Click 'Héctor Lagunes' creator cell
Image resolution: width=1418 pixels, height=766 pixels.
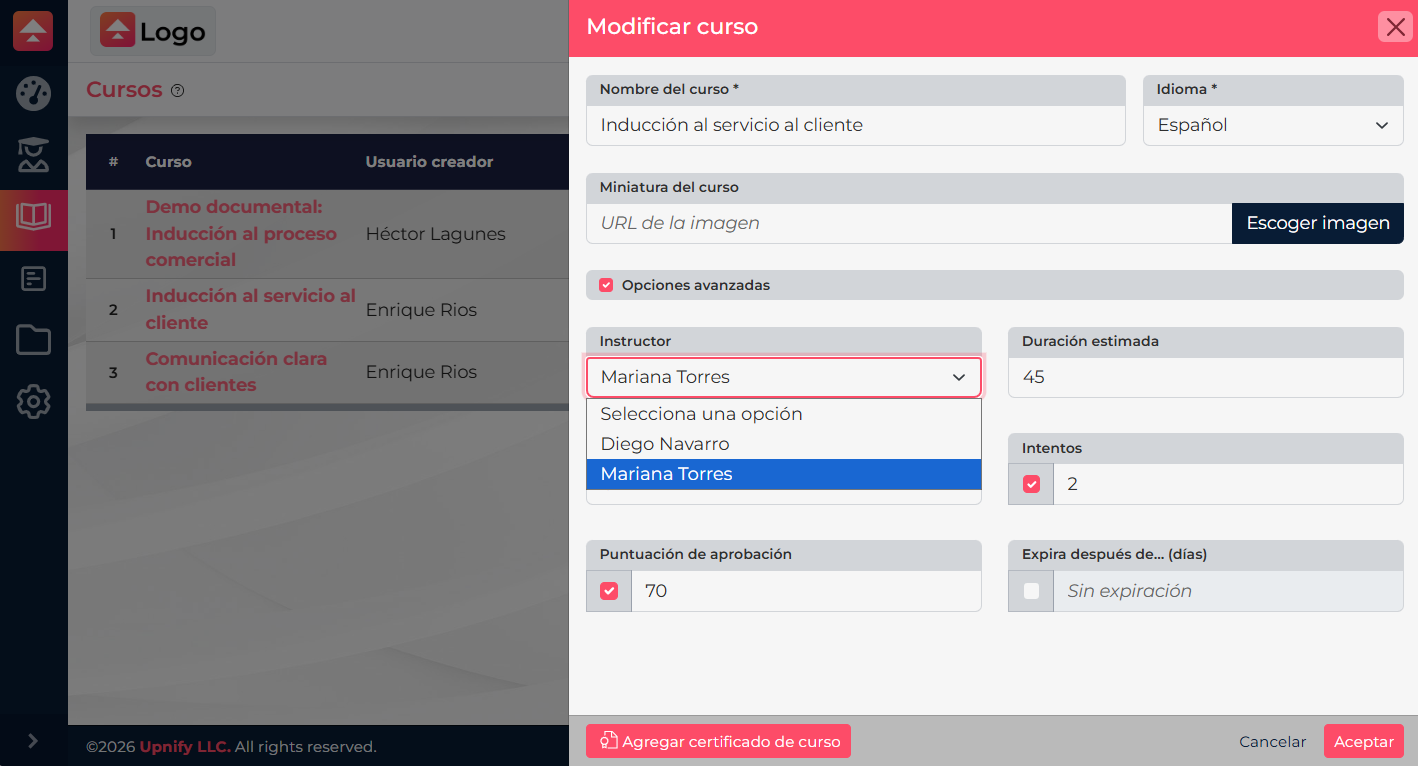click(436, 234)
